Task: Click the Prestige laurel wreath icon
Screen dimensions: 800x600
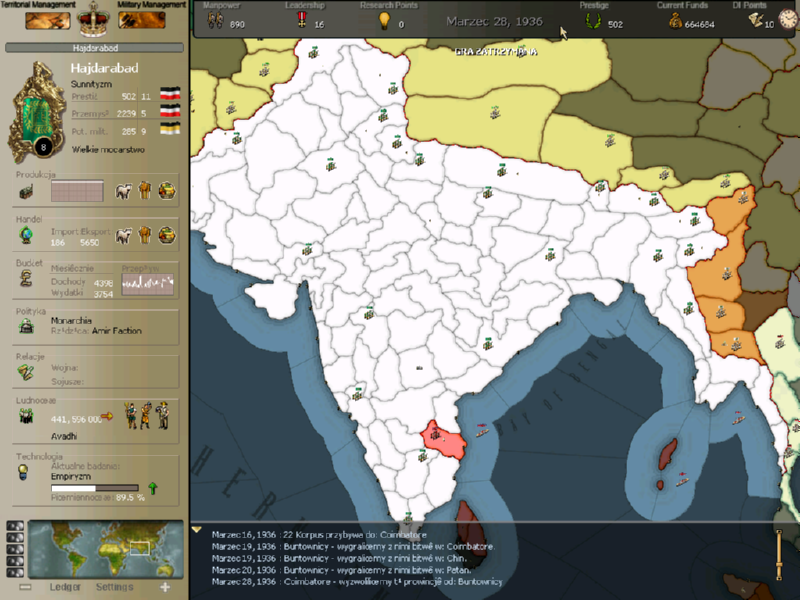Action: [593, 21]
